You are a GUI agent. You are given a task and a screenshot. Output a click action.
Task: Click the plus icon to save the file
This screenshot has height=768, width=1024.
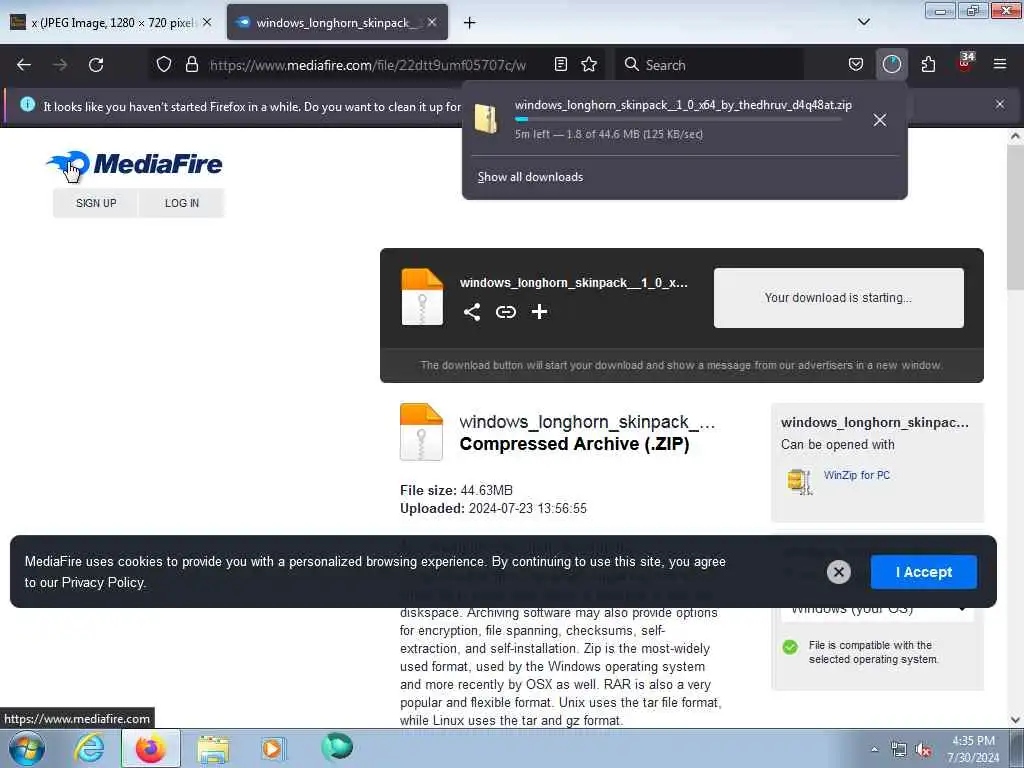point(539,312)
